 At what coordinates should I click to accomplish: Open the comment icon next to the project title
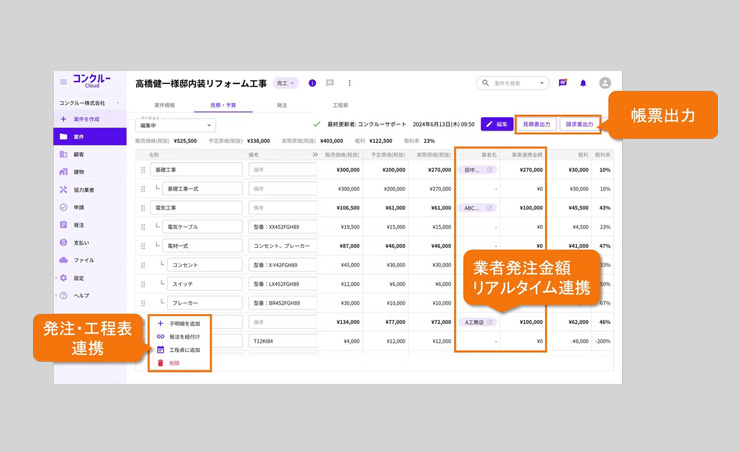(x=330, y=84)
